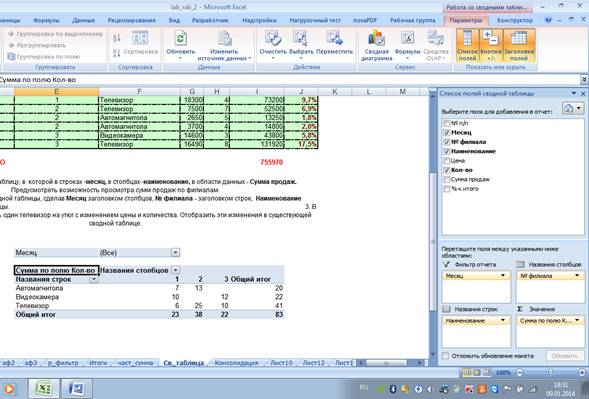Click the Обновить button in field list

click(x=565, y=355)
